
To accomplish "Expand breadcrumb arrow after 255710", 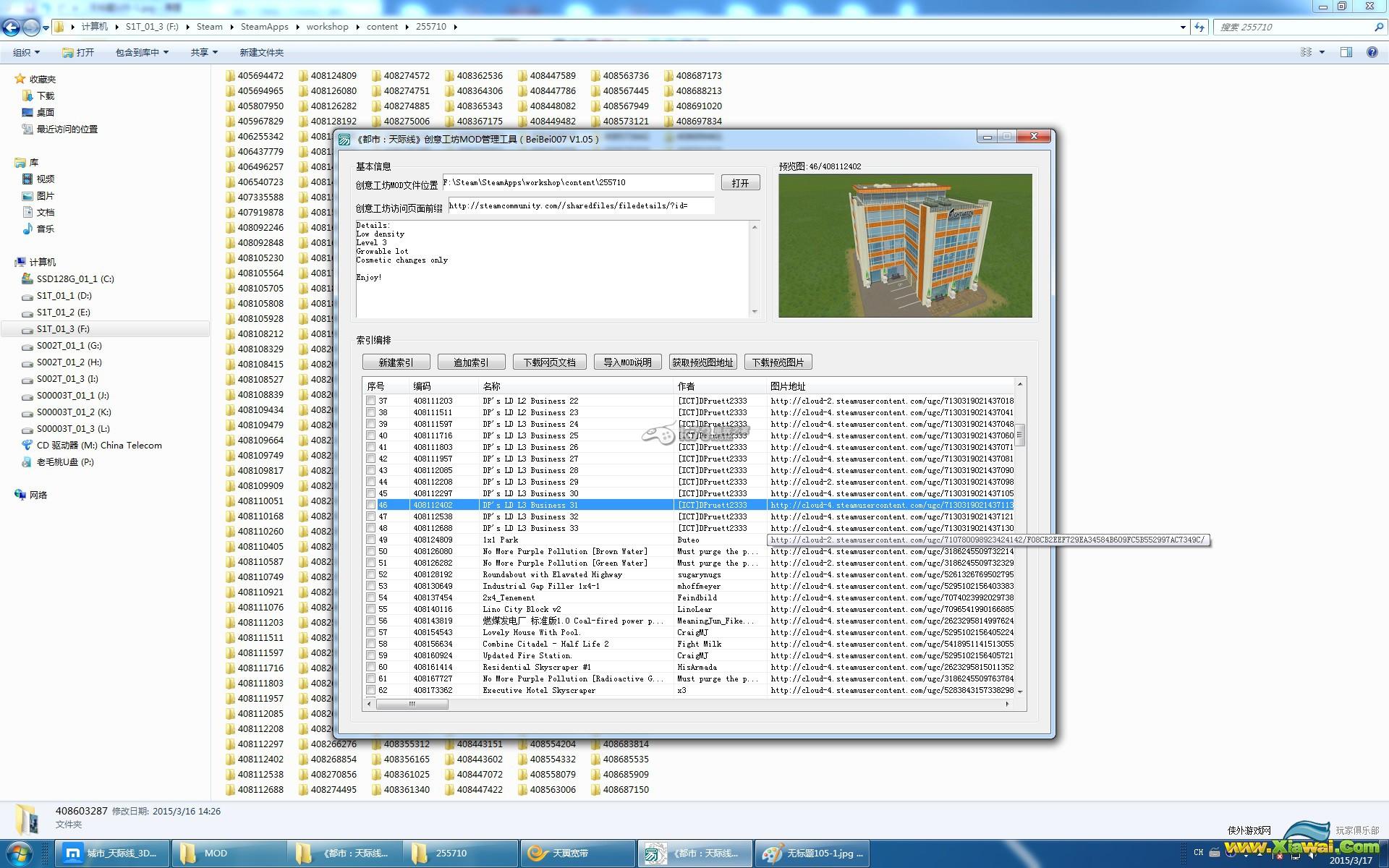I will (x=455, y=27).
